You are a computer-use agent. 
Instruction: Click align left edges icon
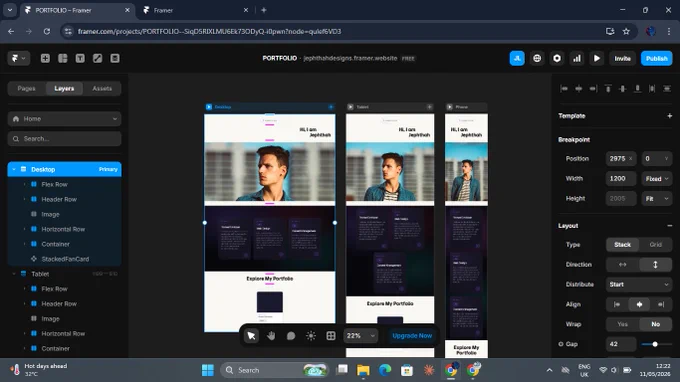click(564, 88)
